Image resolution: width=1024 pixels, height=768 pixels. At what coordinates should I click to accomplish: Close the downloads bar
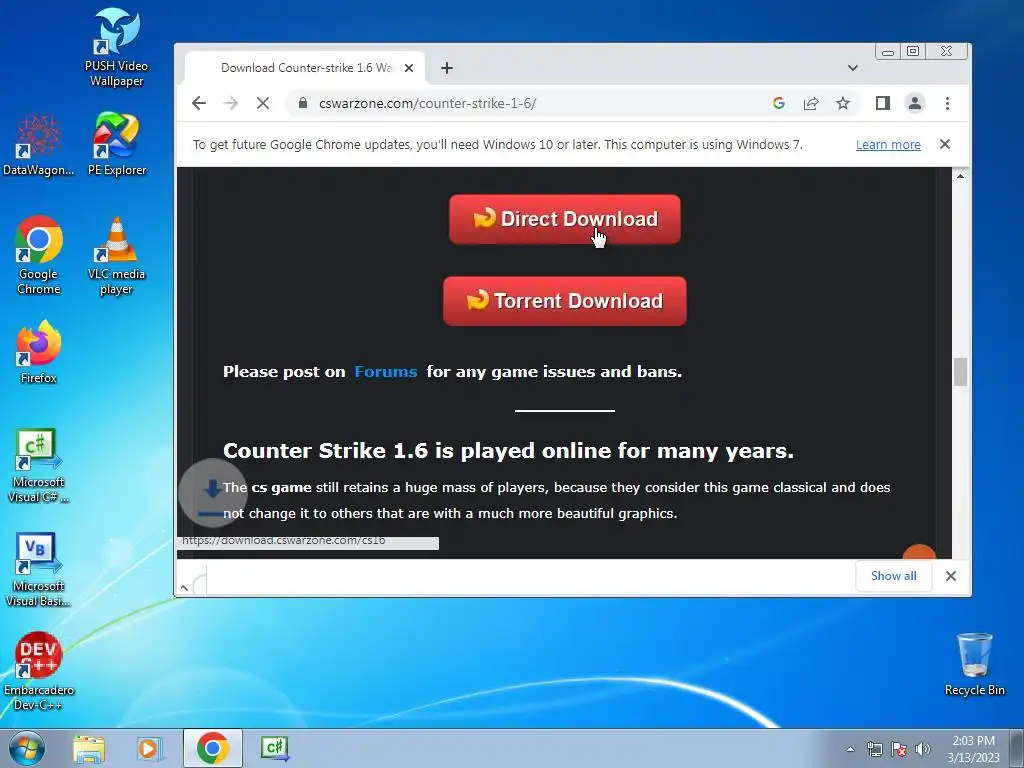tap(951, 575)
